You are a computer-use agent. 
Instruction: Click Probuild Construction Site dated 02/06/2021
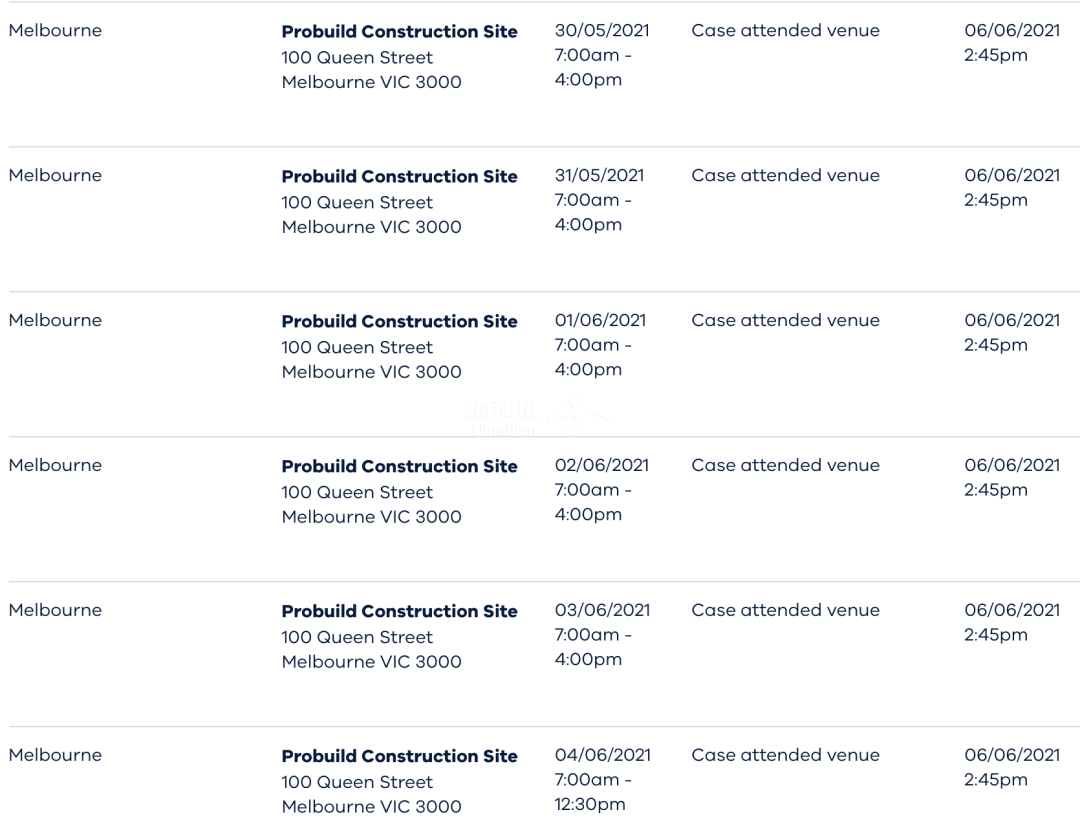pyautogui.click(x=399, y=466)
